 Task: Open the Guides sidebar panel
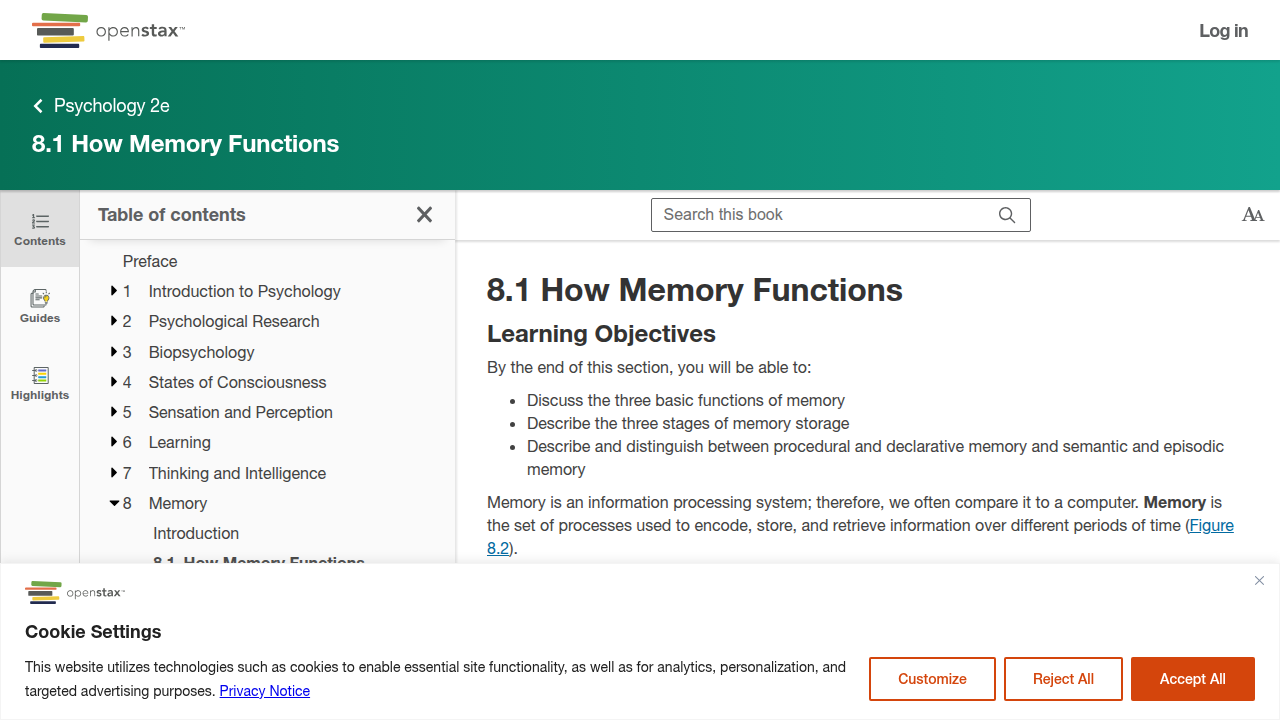pos(40,306)
